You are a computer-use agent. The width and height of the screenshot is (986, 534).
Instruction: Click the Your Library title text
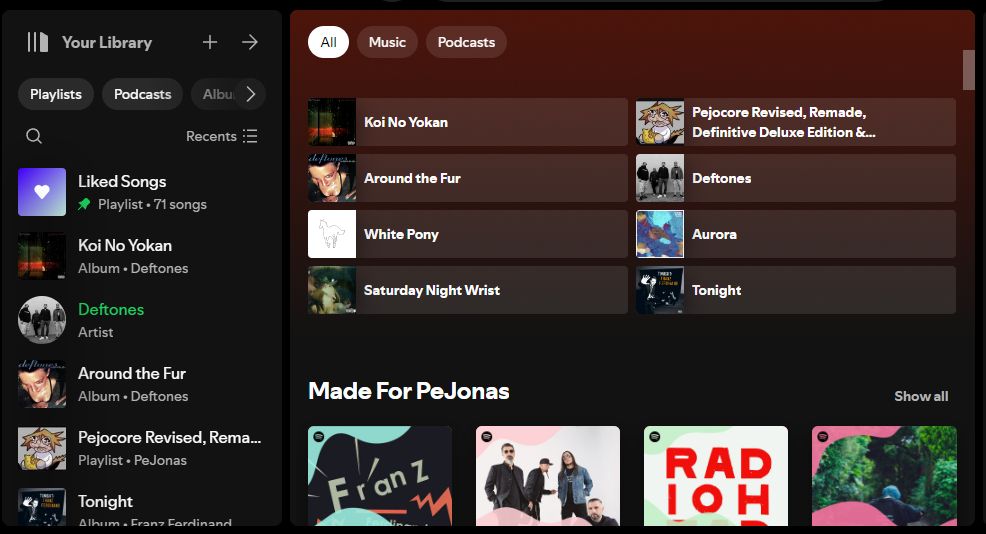107,42
